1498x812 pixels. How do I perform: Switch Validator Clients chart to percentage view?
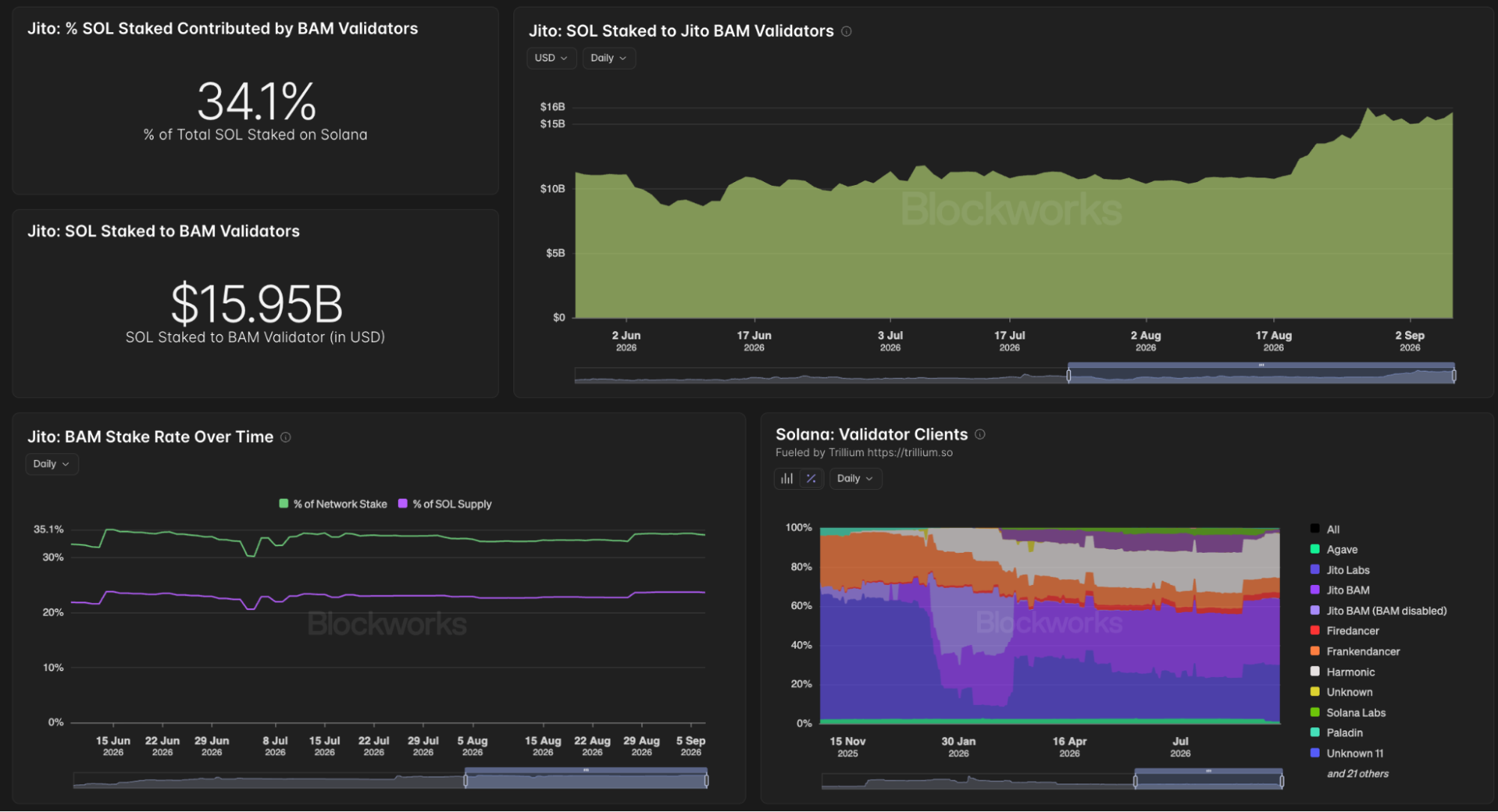pos(811,479)
